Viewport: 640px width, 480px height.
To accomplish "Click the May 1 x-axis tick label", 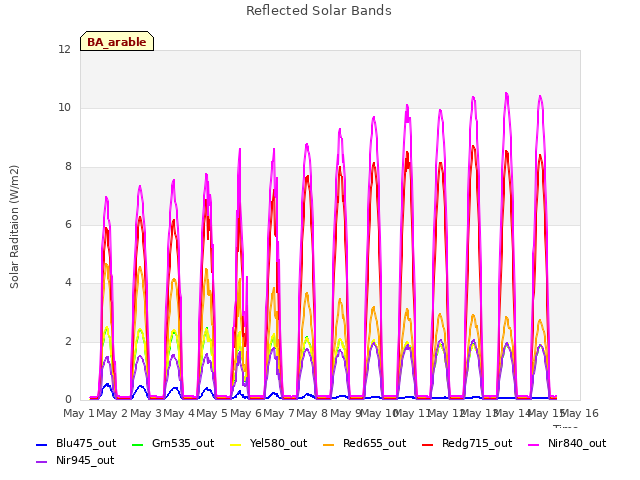I will pos(79,413).
